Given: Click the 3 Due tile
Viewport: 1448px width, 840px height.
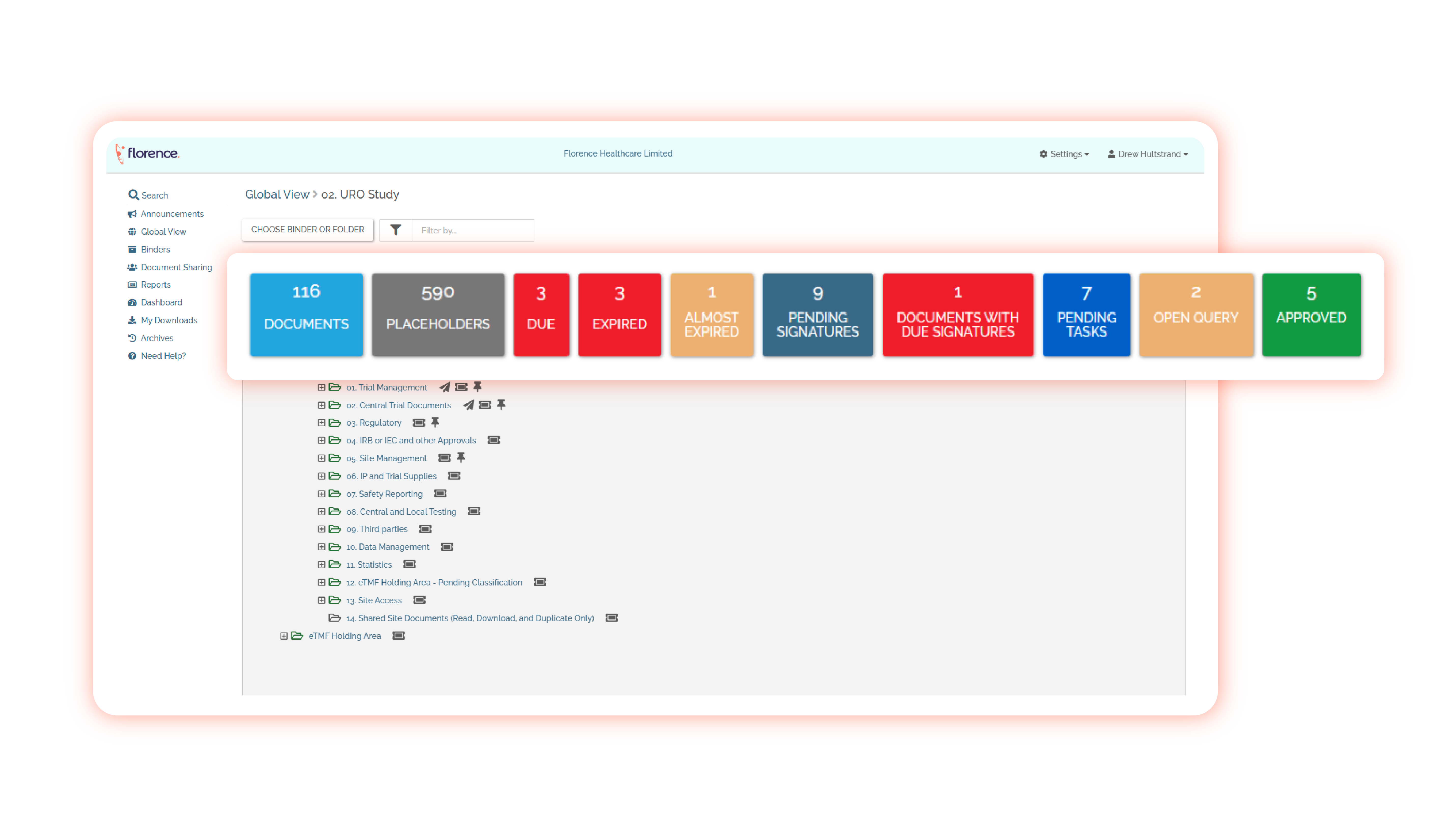Looking at the screenshot, I should click(x=541, y=315).
